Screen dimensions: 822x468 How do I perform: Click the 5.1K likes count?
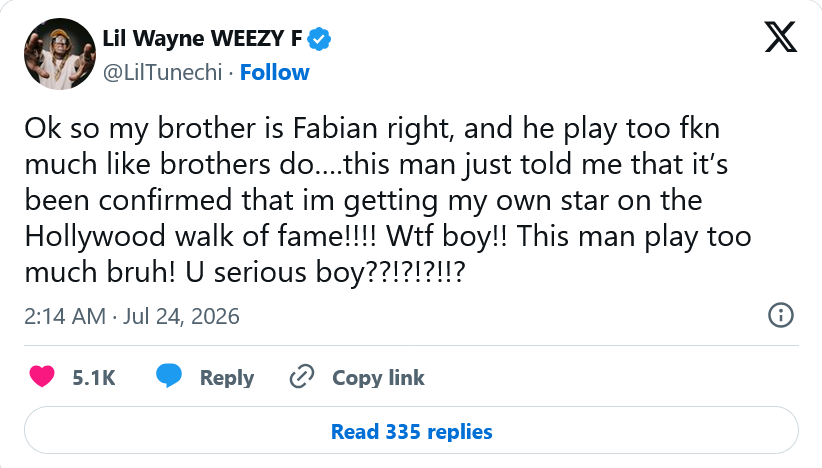tap(94, 378)
